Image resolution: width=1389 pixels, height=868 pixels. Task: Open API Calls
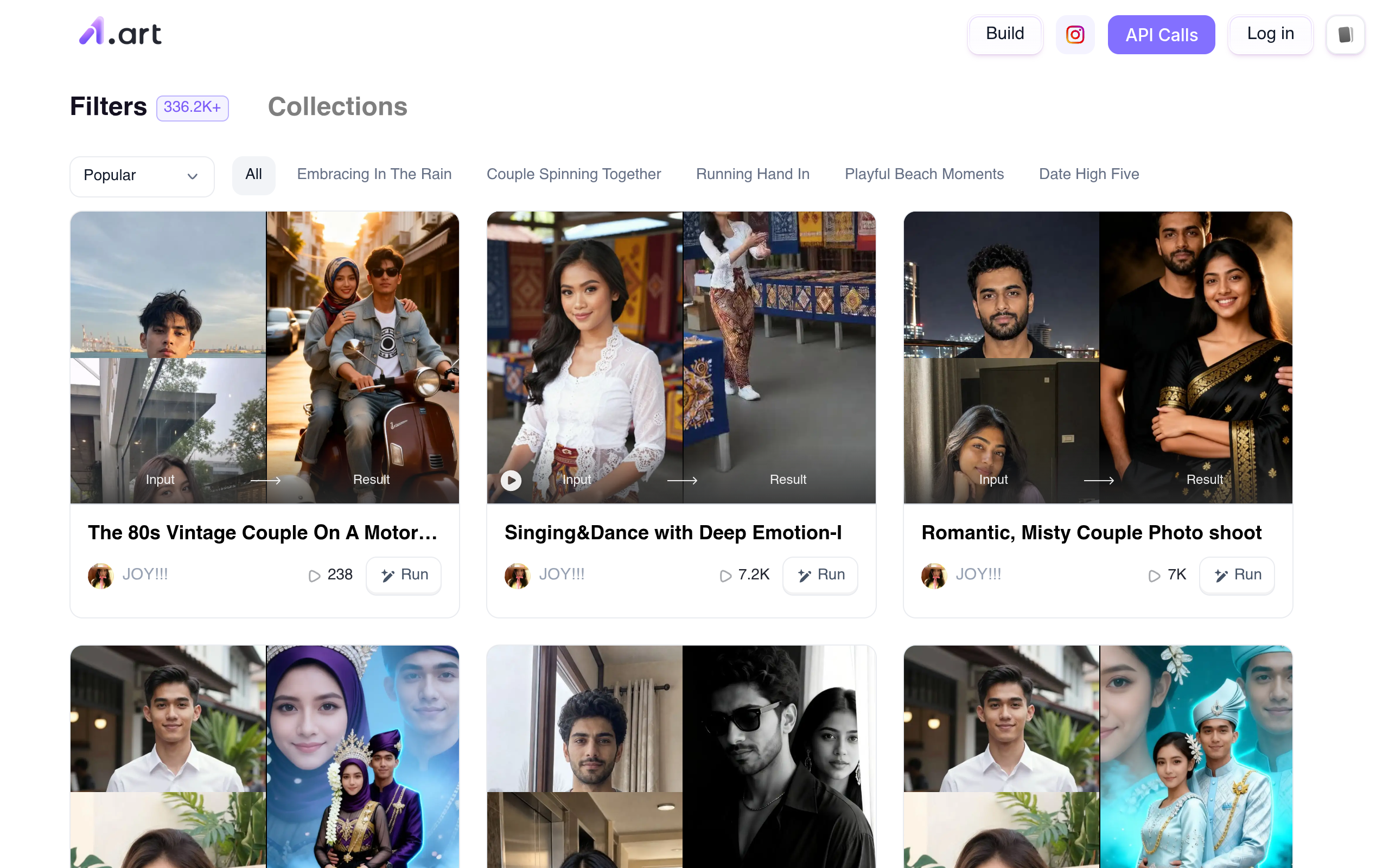[1161, 34]
